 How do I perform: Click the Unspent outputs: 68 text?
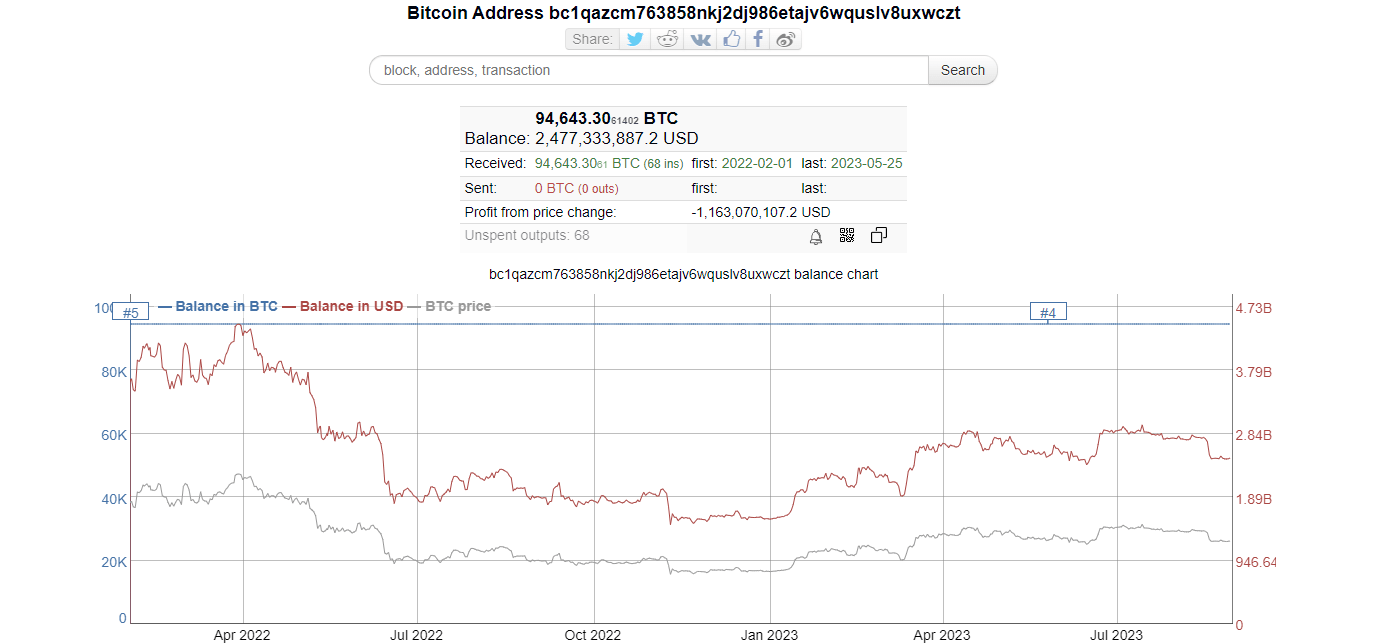coord(527,236)
